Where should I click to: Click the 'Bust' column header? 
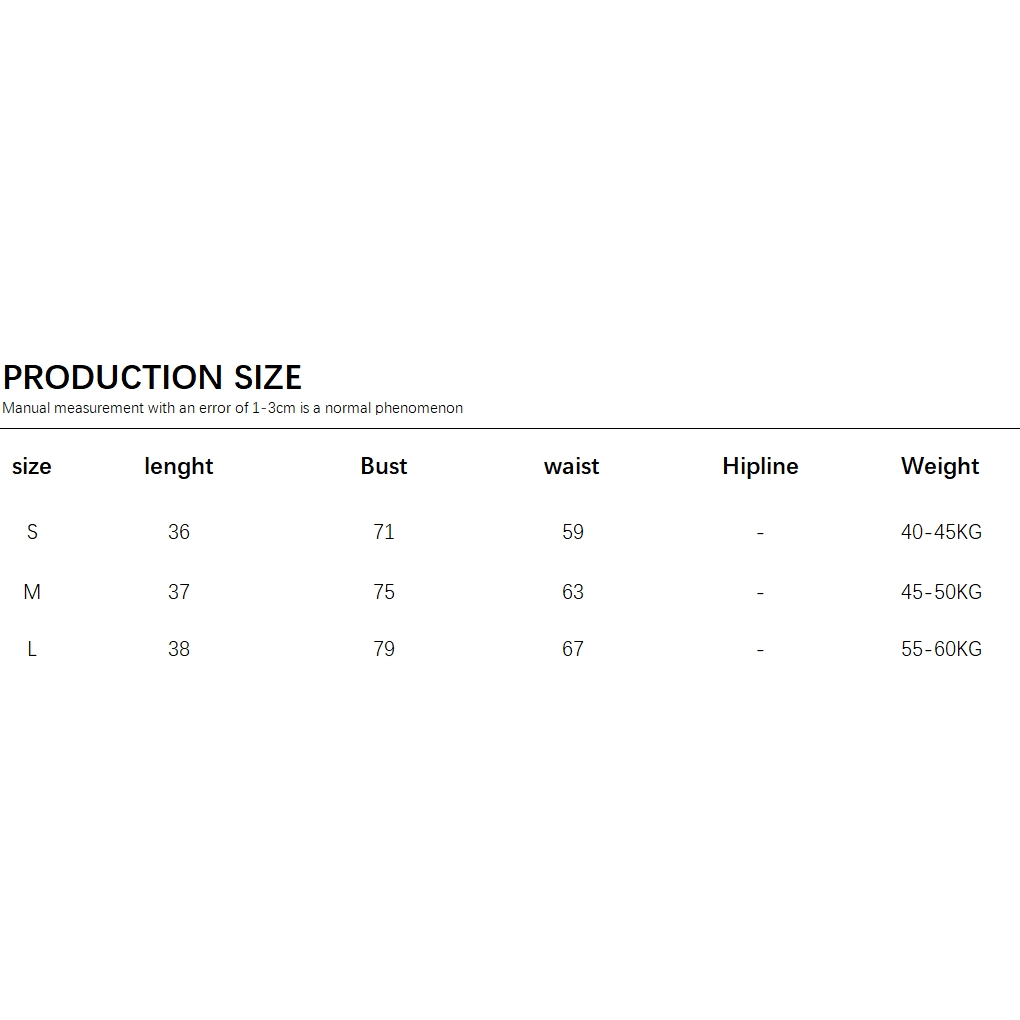point(384,466)
